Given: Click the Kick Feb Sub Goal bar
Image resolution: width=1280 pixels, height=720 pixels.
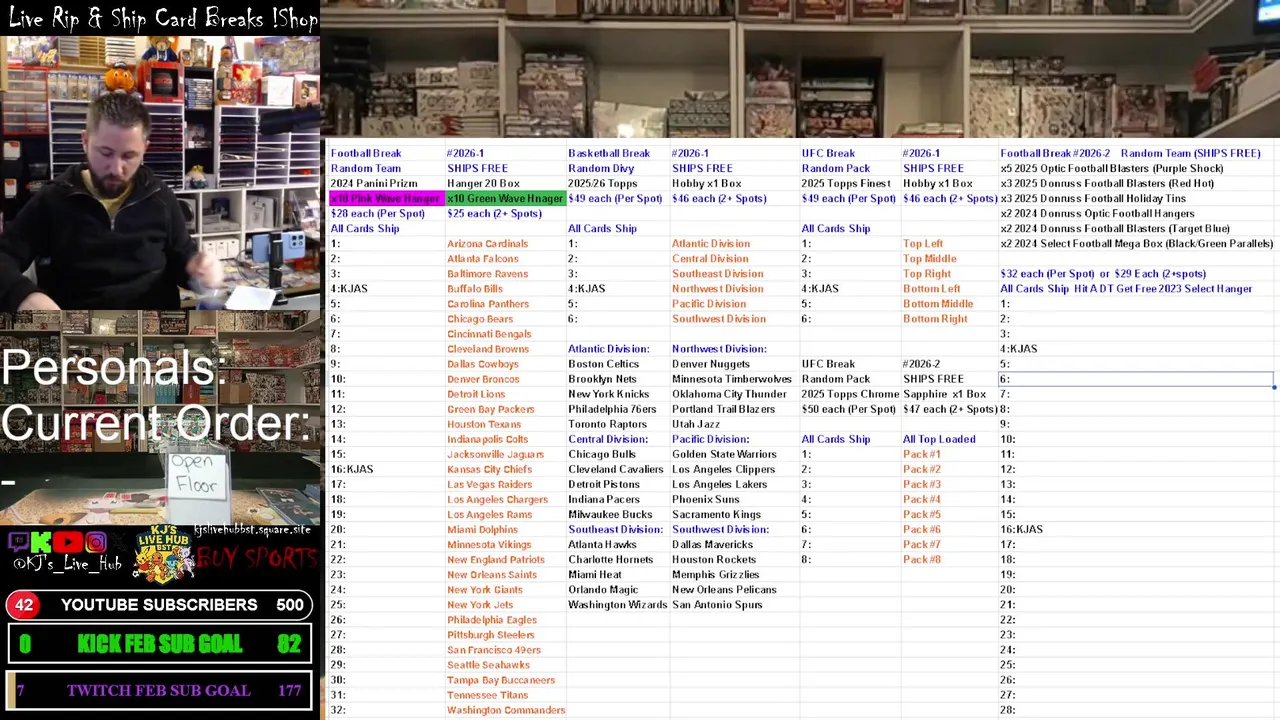Looking at the screenshot, I should (159, 645).
